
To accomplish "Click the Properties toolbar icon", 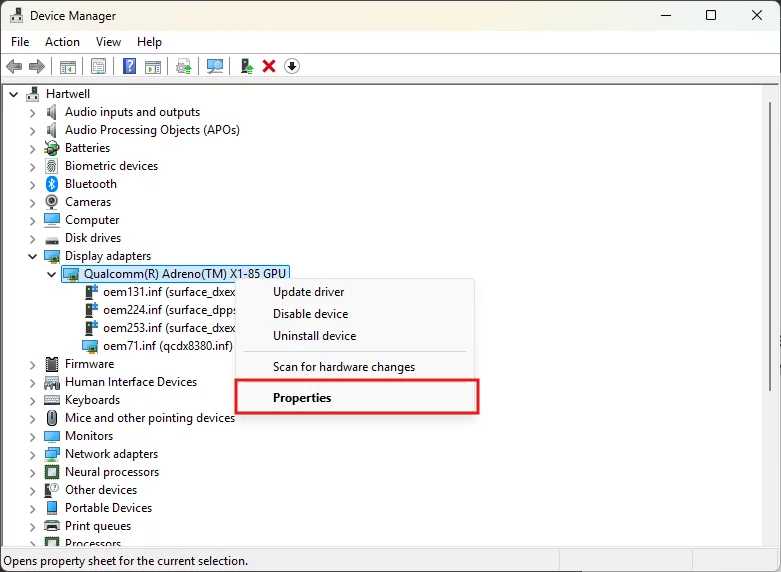I will point(98,66).
